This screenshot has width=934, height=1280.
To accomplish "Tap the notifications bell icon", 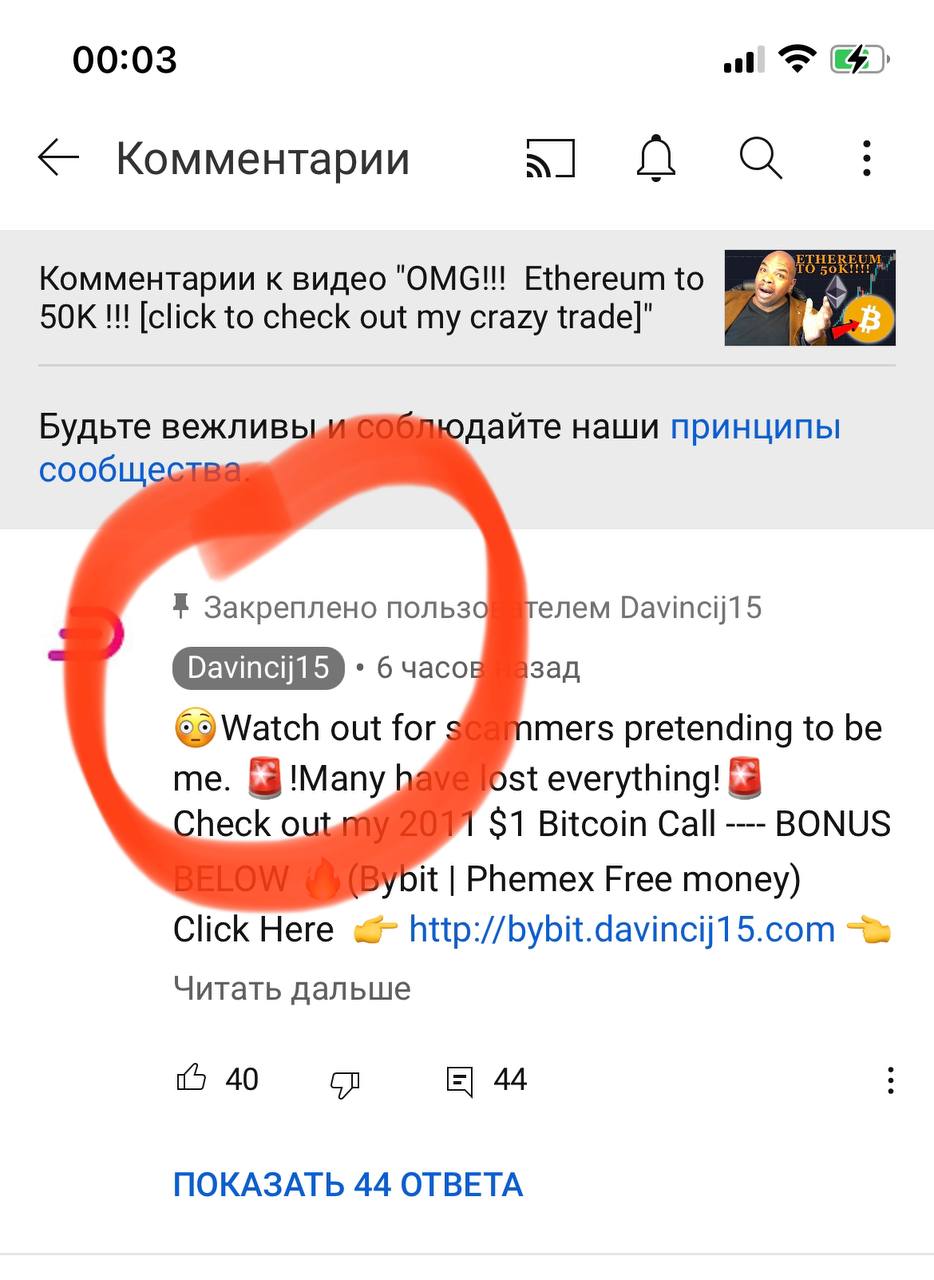I will point(656,158).
